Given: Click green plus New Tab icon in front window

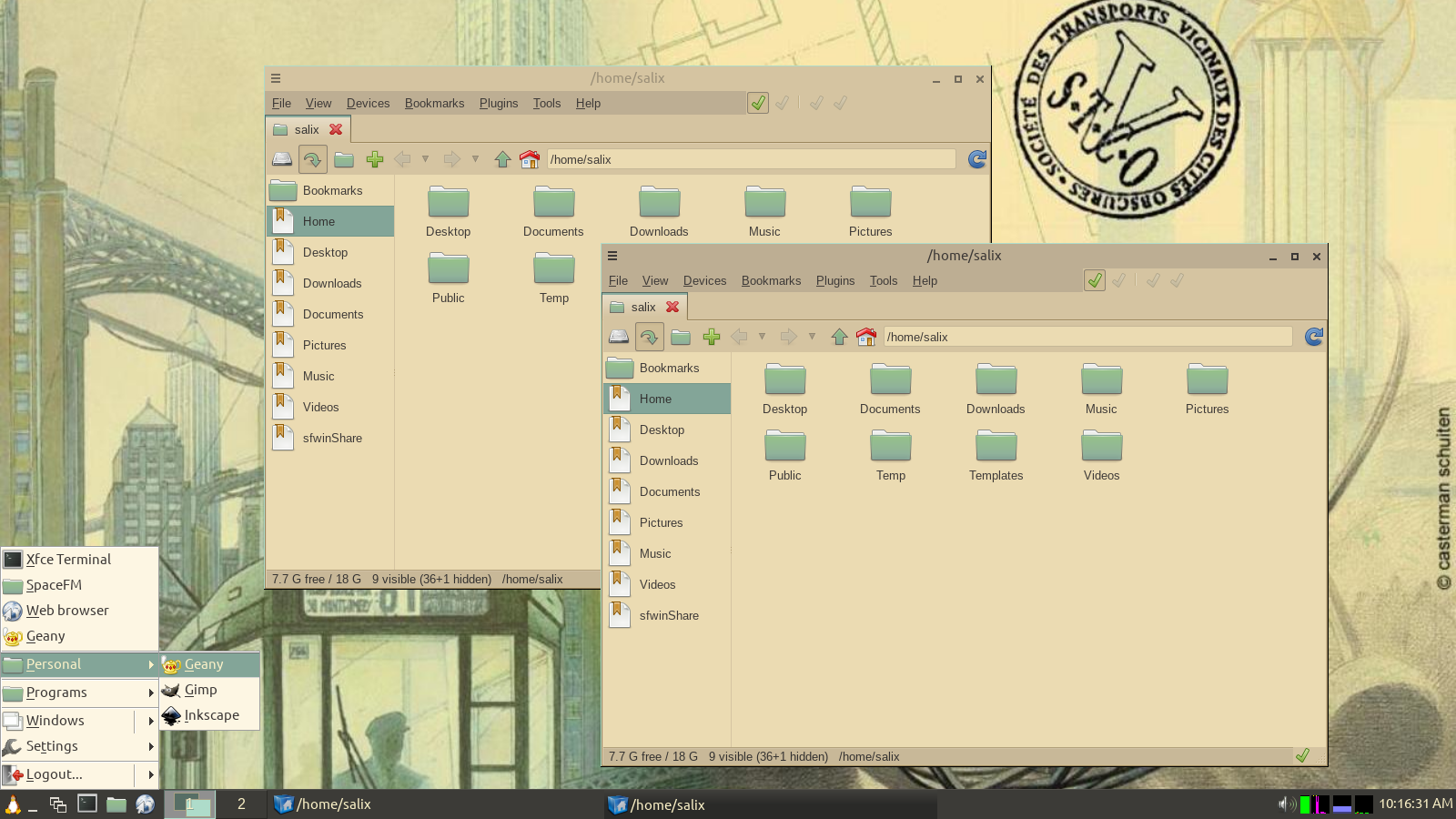Looking at the screenshot, I should (712, 337).
